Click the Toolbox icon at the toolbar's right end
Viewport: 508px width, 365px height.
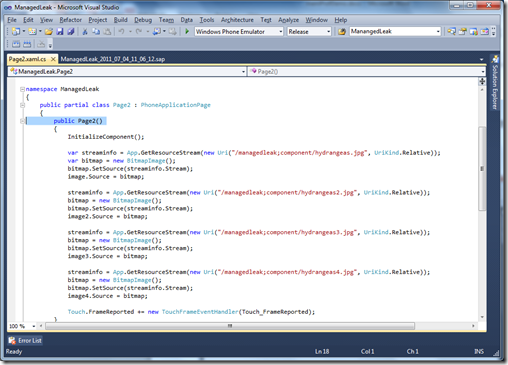pos(484,31)
